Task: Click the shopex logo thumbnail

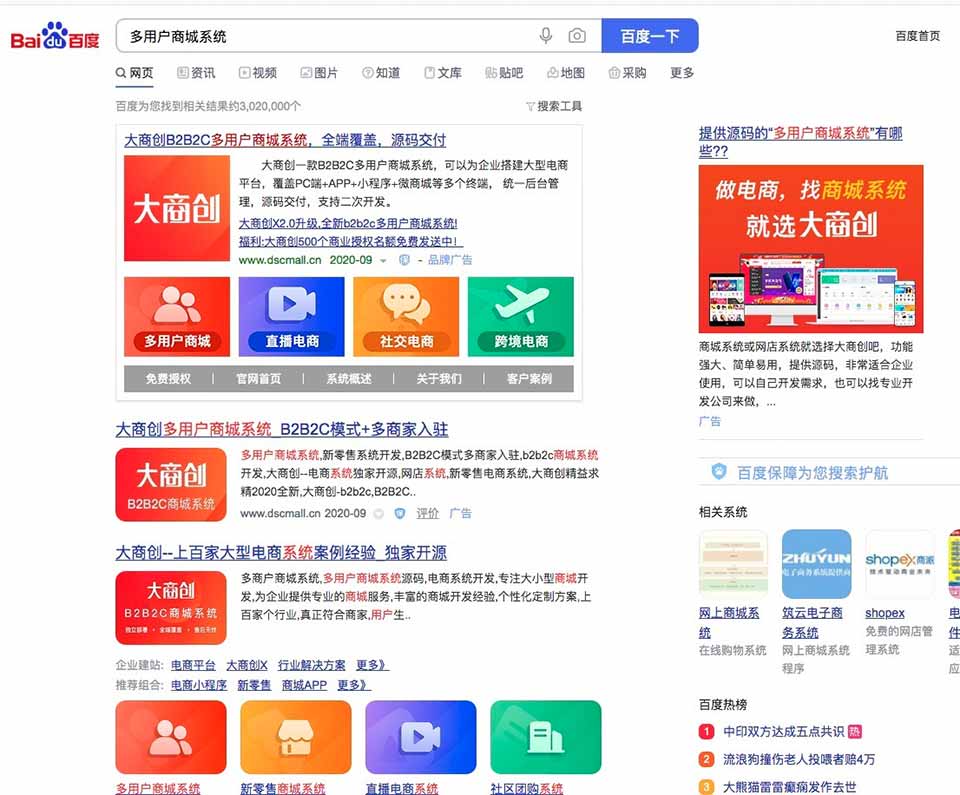Action: click(900, 564)
